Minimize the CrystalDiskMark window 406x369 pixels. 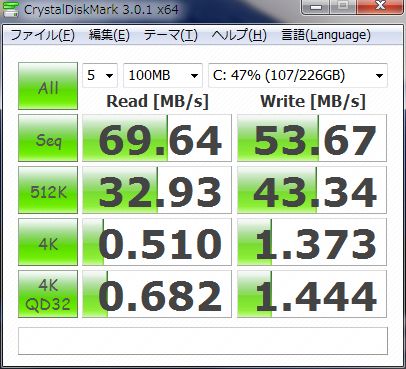(315, 7)
